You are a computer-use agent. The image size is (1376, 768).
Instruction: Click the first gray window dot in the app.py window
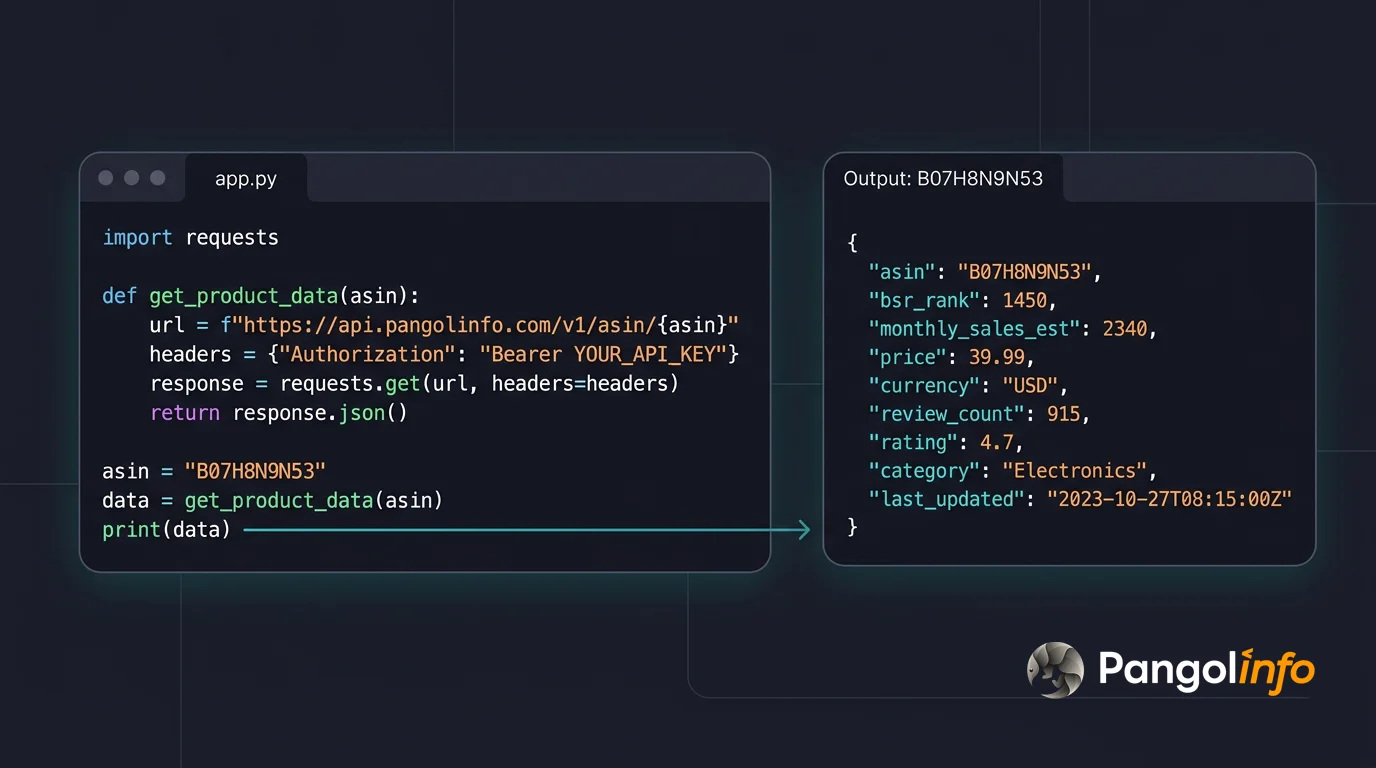[x=106, y=178]
